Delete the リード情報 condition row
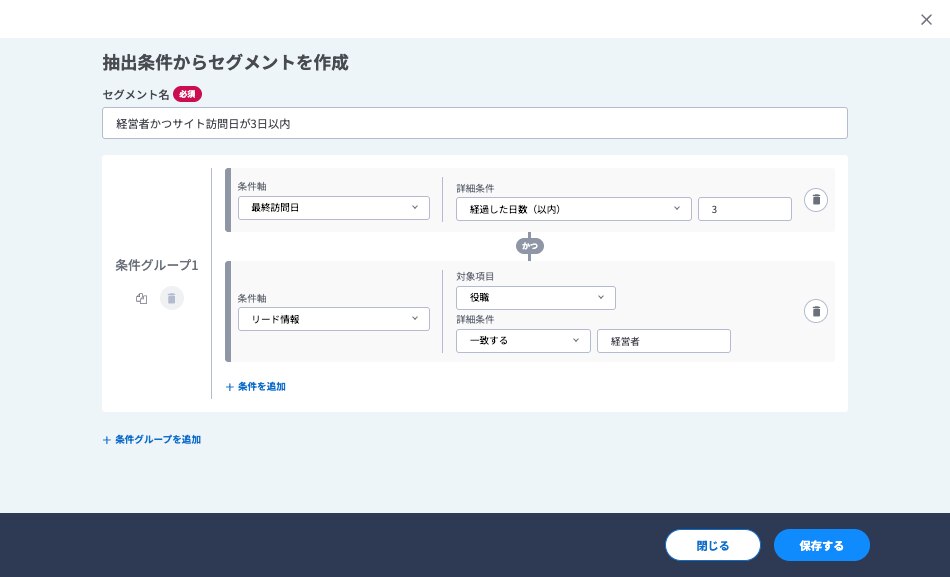 816,311
